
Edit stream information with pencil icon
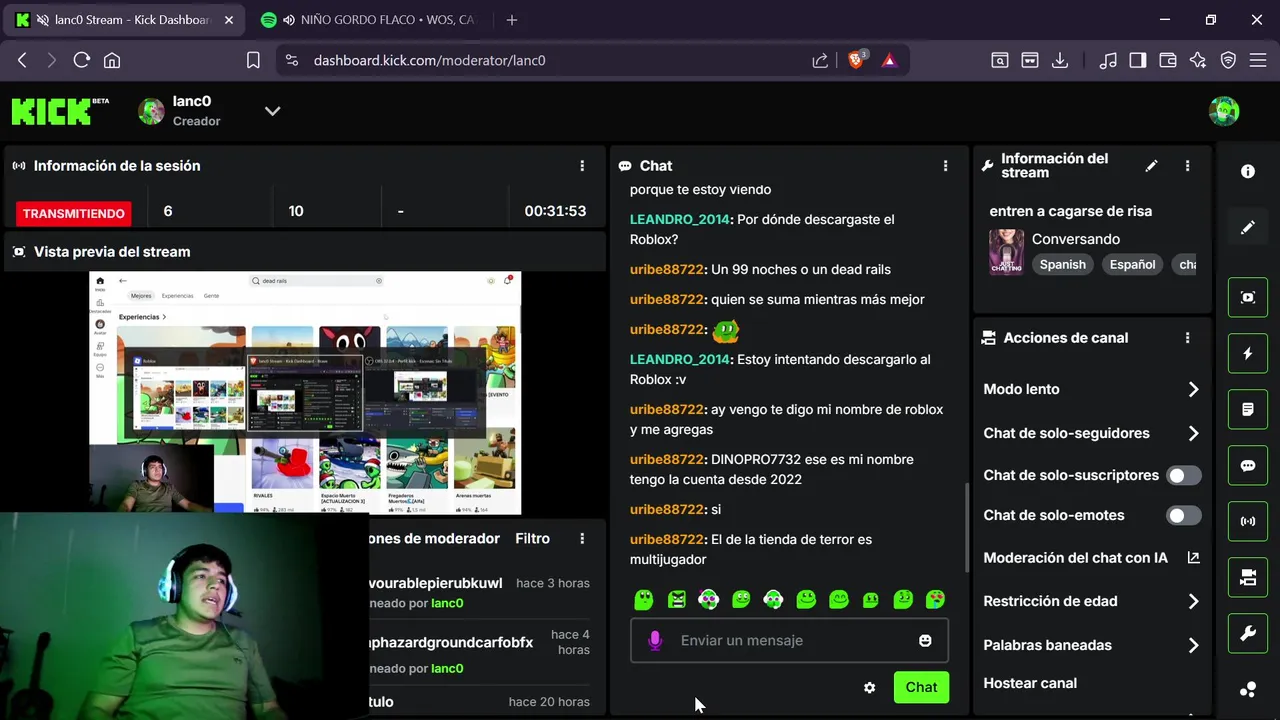coord(1152,166)
